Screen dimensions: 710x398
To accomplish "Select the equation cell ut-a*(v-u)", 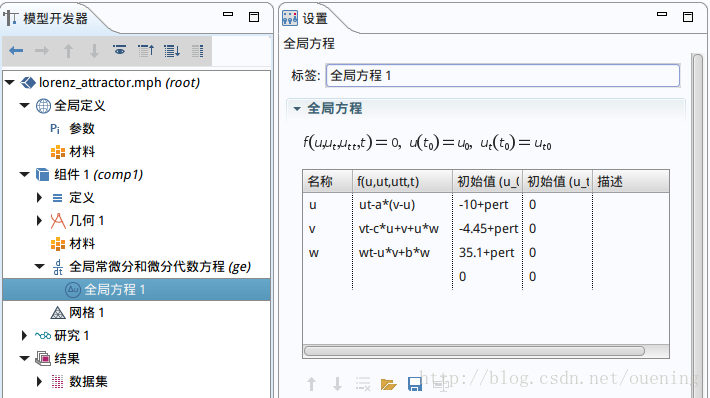I will click(402, 205).
